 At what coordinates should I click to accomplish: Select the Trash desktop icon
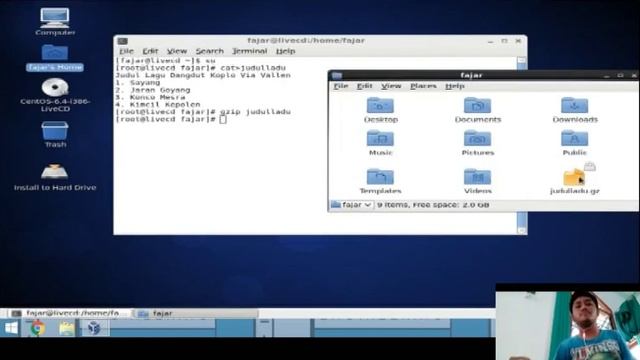[x=55, y=131]
